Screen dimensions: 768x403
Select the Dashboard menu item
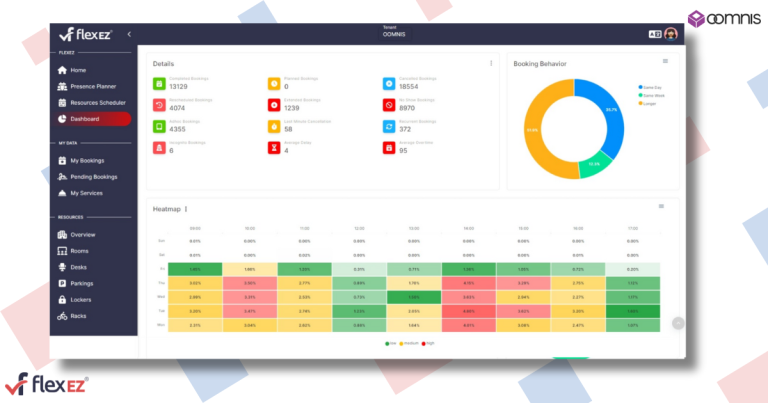point(93,119)
